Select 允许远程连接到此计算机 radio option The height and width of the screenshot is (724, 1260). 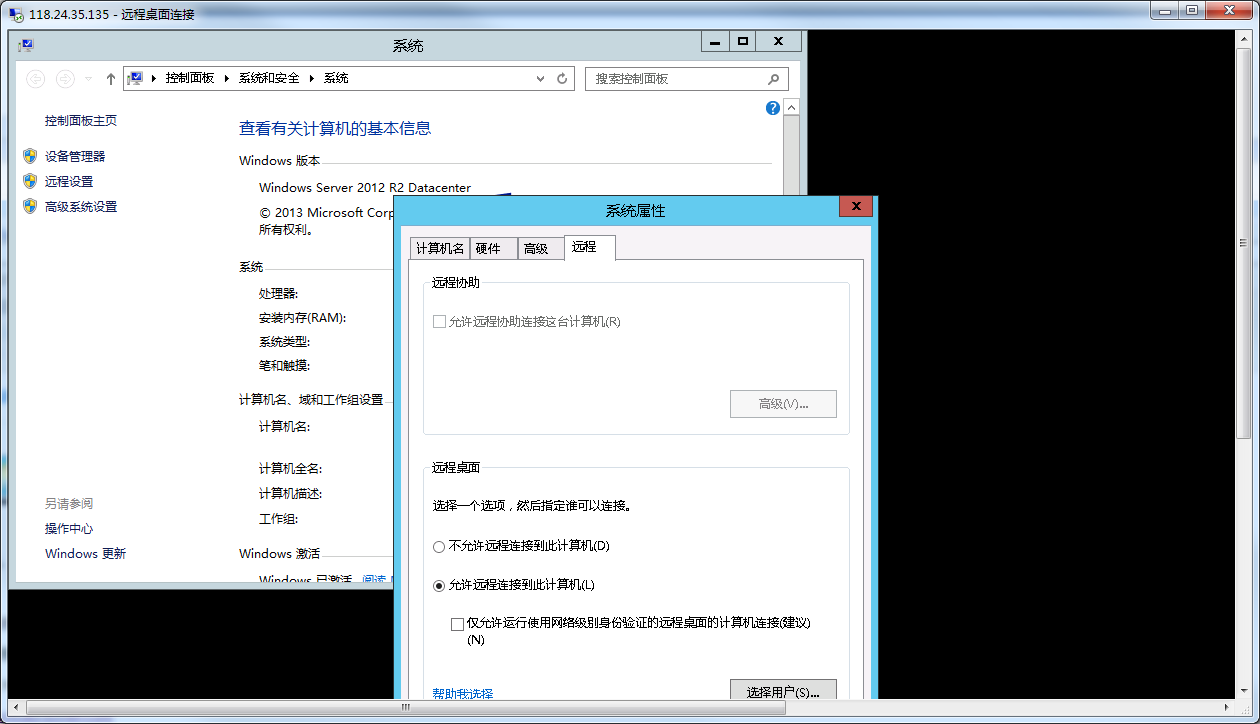[x=438, y=585]
